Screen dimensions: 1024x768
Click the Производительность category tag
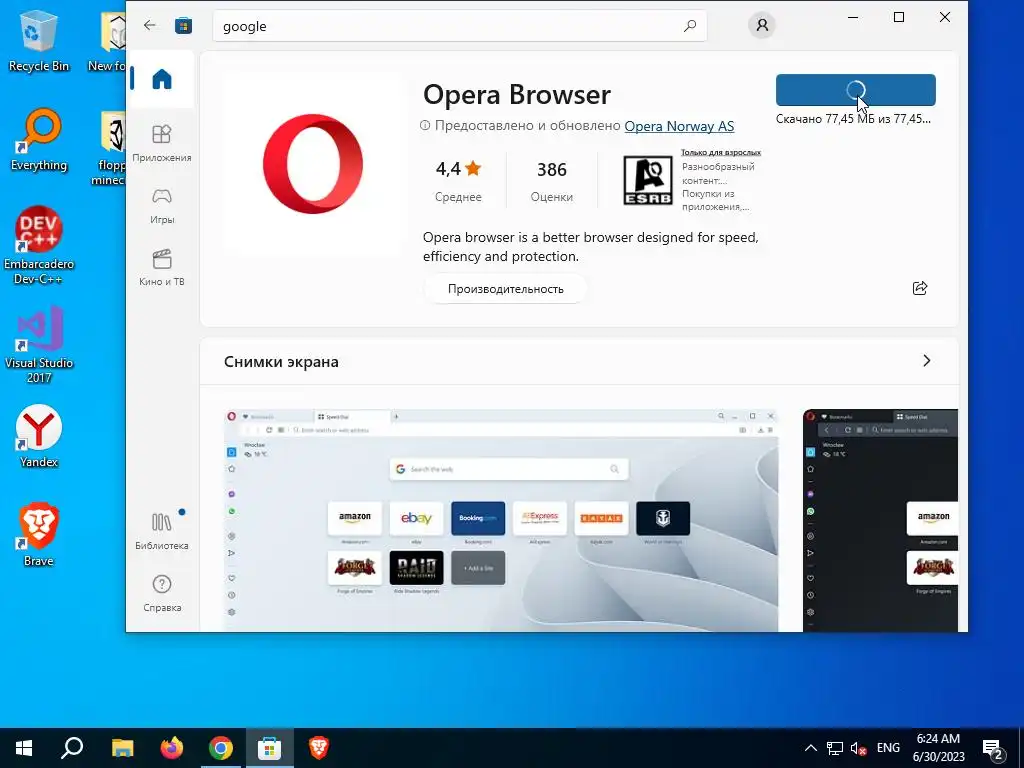pyautogui.click(x=505, y=289)
